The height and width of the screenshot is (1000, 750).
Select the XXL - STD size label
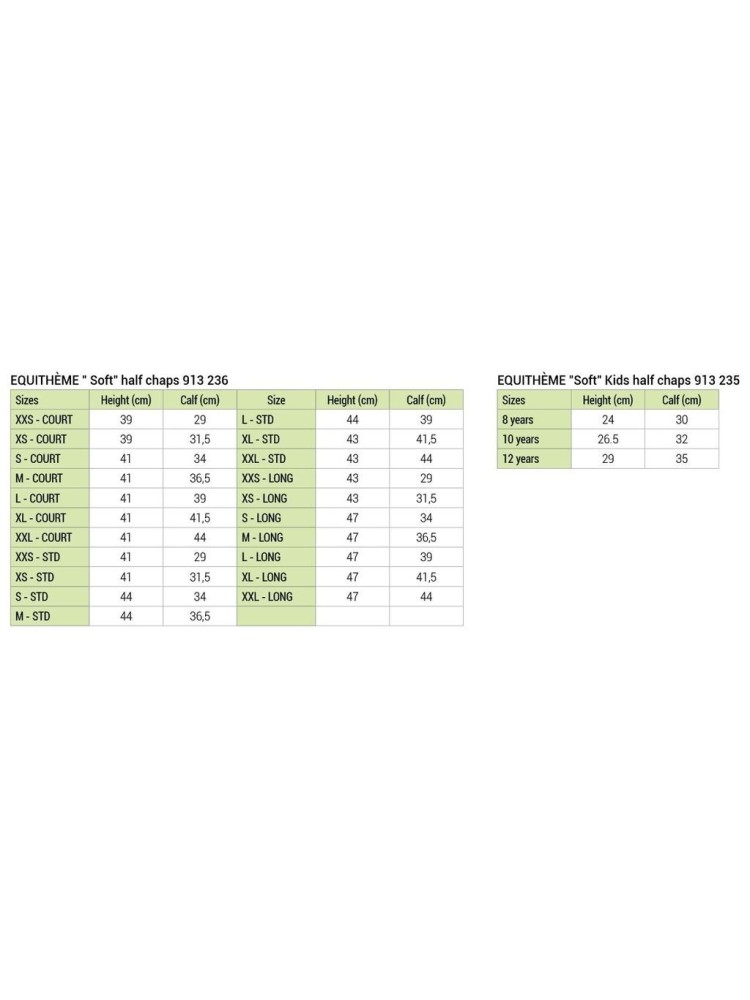point(263,459)
